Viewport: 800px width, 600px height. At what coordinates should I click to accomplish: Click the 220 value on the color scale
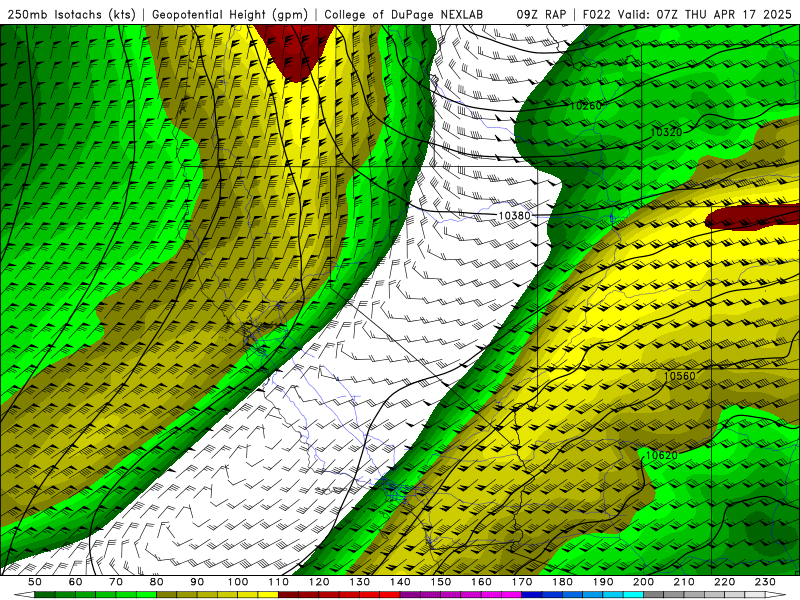coord(724,582)
